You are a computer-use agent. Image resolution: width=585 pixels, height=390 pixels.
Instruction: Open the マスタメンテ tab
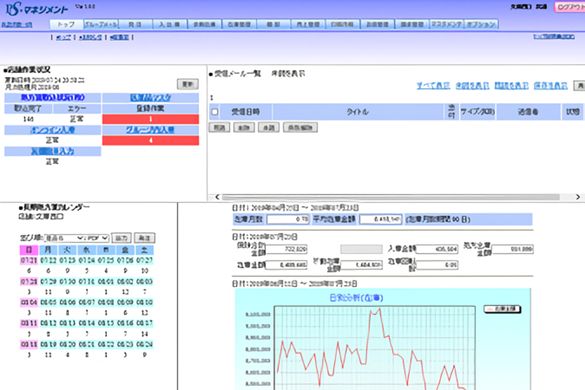[447, 24]
